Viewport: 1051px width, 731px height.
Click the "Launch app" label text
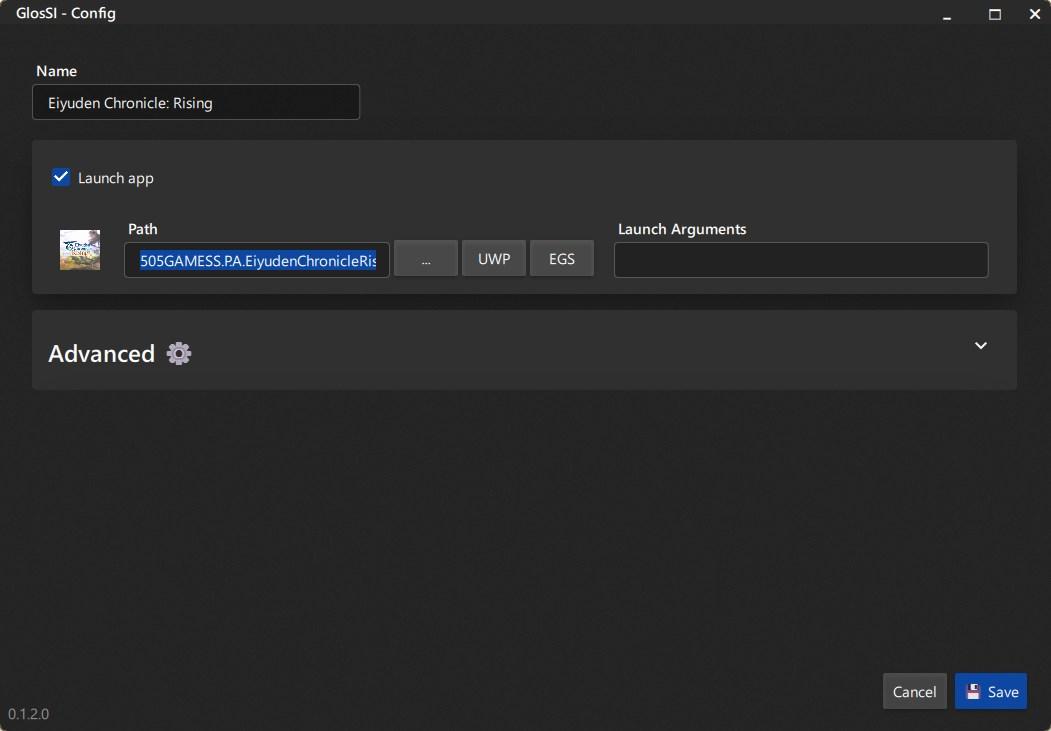coord(116,178)
